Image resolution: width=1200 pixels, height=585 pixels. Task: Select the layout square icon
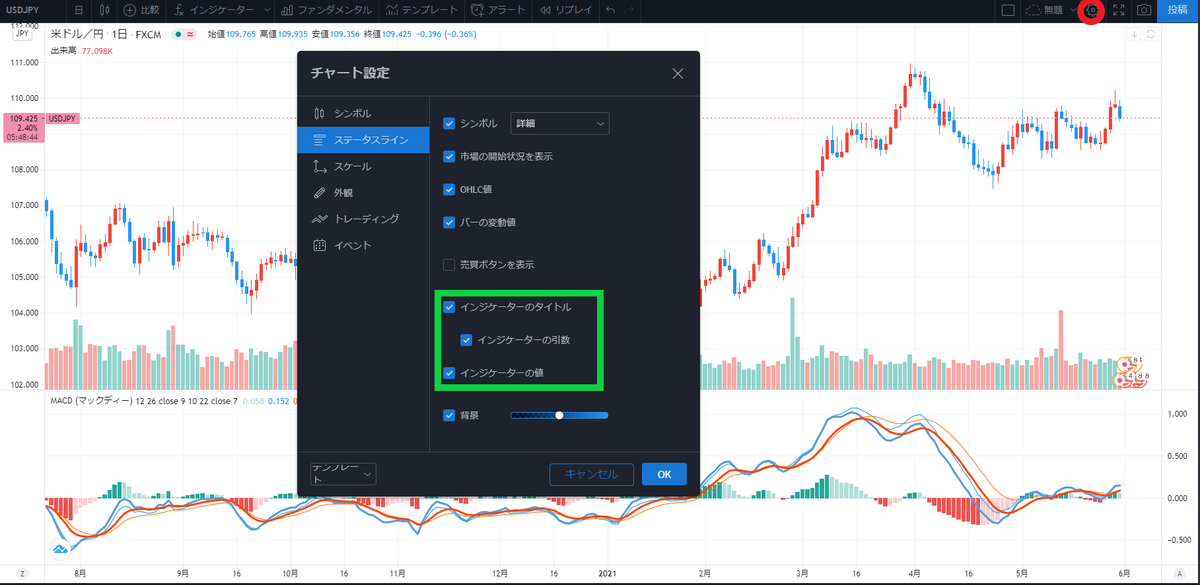(1008, 10)
